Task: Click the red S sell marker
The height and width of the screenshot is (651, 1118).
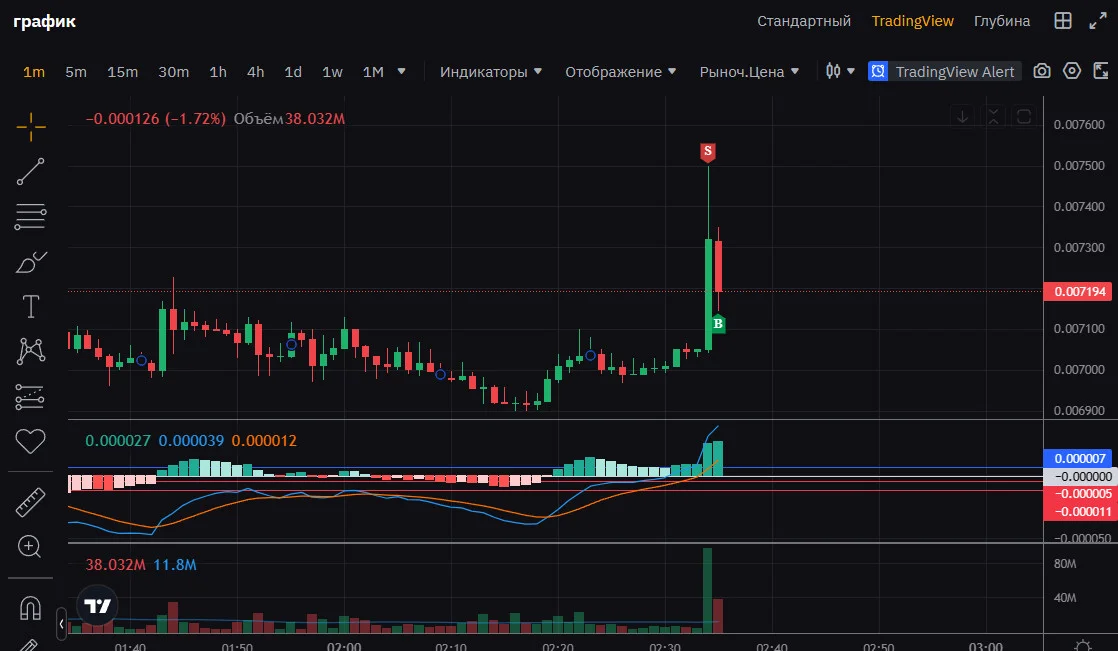Action: (x=707, y=151)
